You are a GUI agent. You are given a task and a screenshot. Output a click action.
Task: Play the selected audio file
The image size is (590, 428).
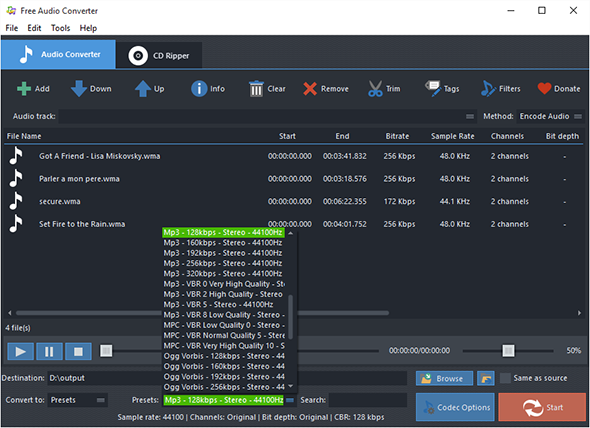click(20, 352)
